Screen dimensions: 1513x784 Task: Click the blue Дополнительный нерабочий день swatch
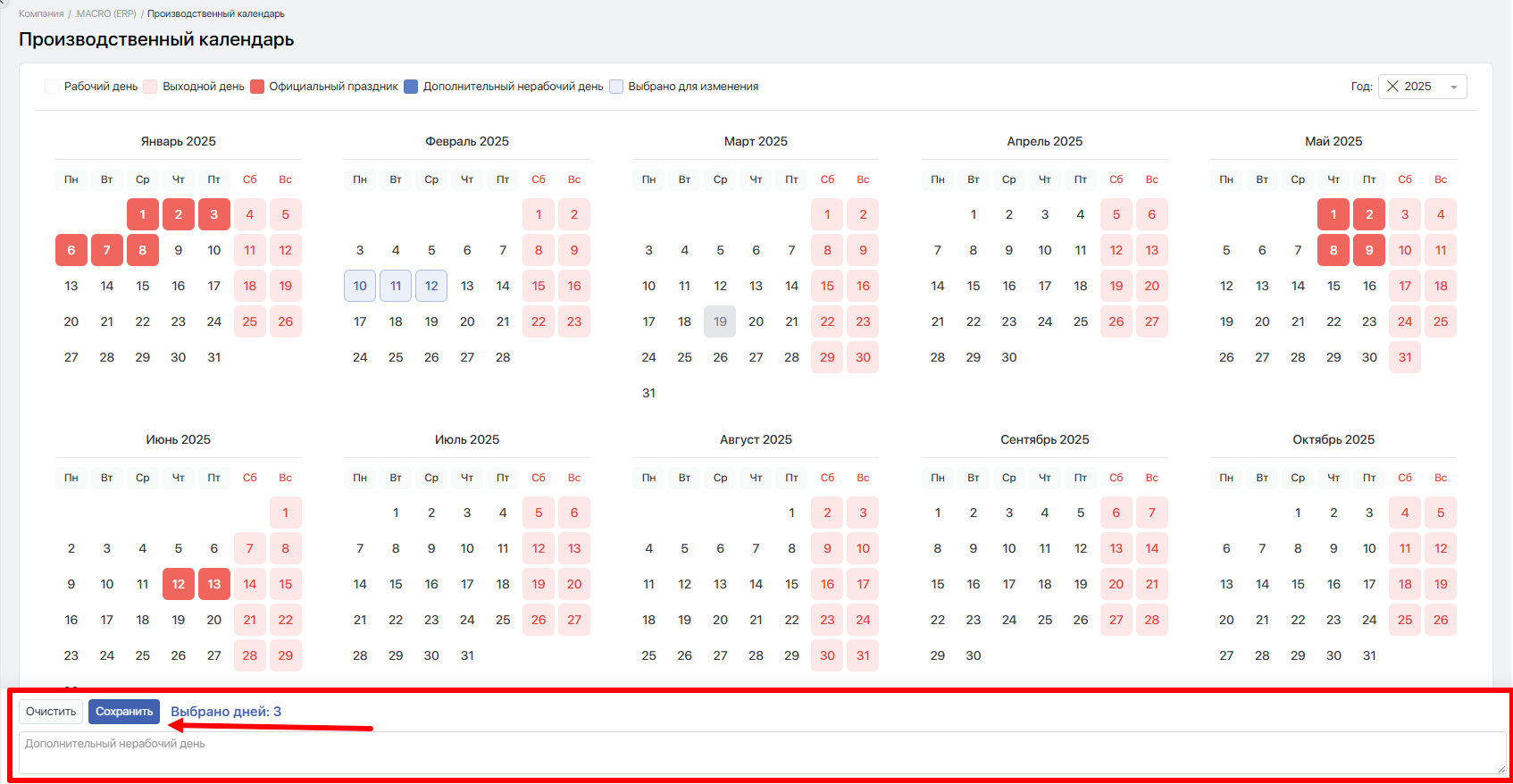(x=411, y=87)
